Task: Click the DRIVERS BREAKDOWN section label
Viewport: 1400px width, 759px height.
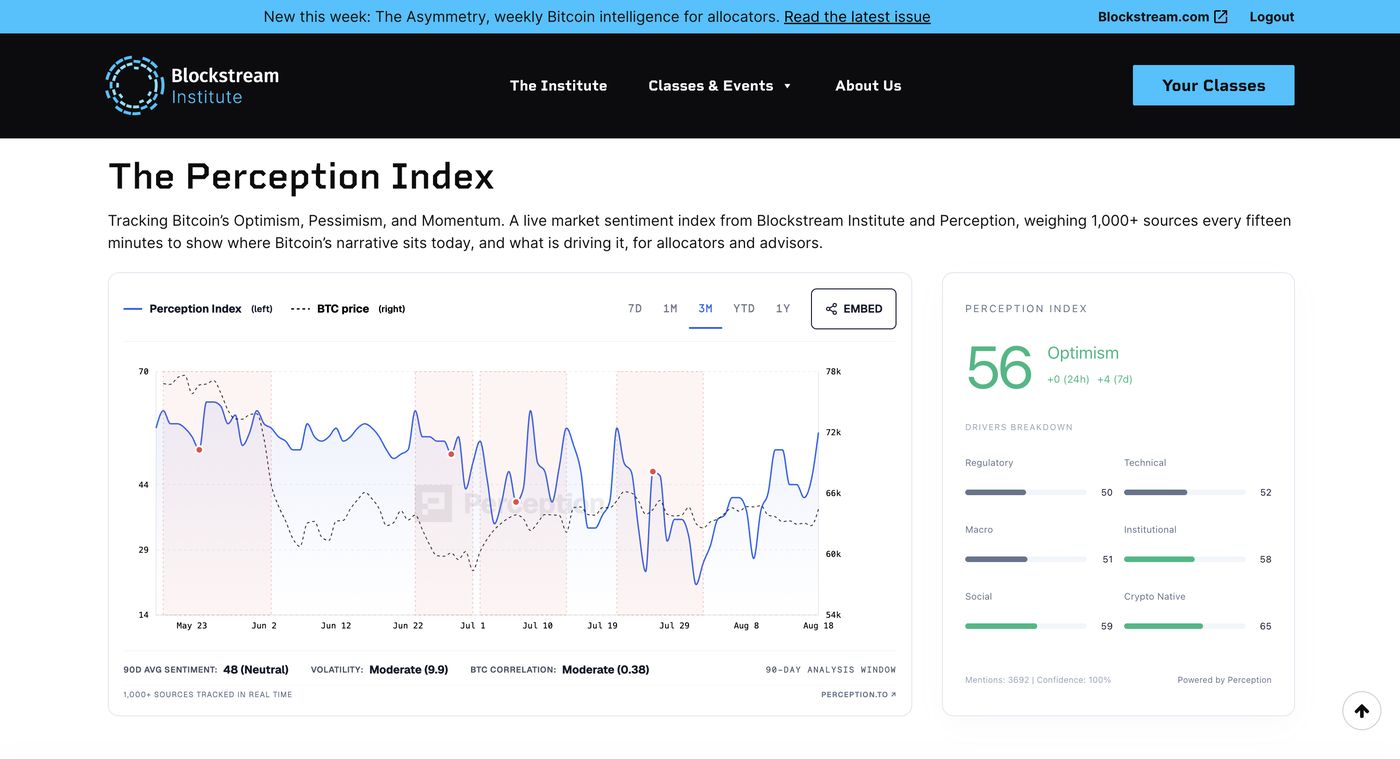Action: point(1019,427)
